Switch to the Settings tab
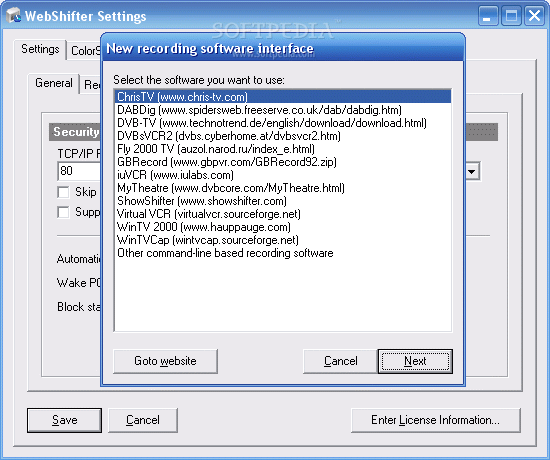The image size is (550, 460). (40, 49)
